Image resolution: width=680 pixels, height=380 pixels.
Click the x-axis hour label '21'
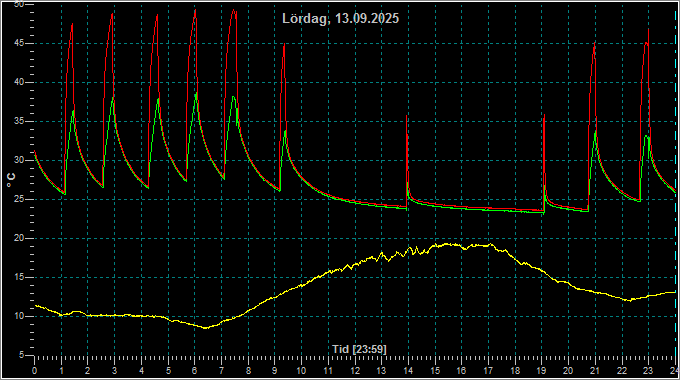click(x=595, y=371)
